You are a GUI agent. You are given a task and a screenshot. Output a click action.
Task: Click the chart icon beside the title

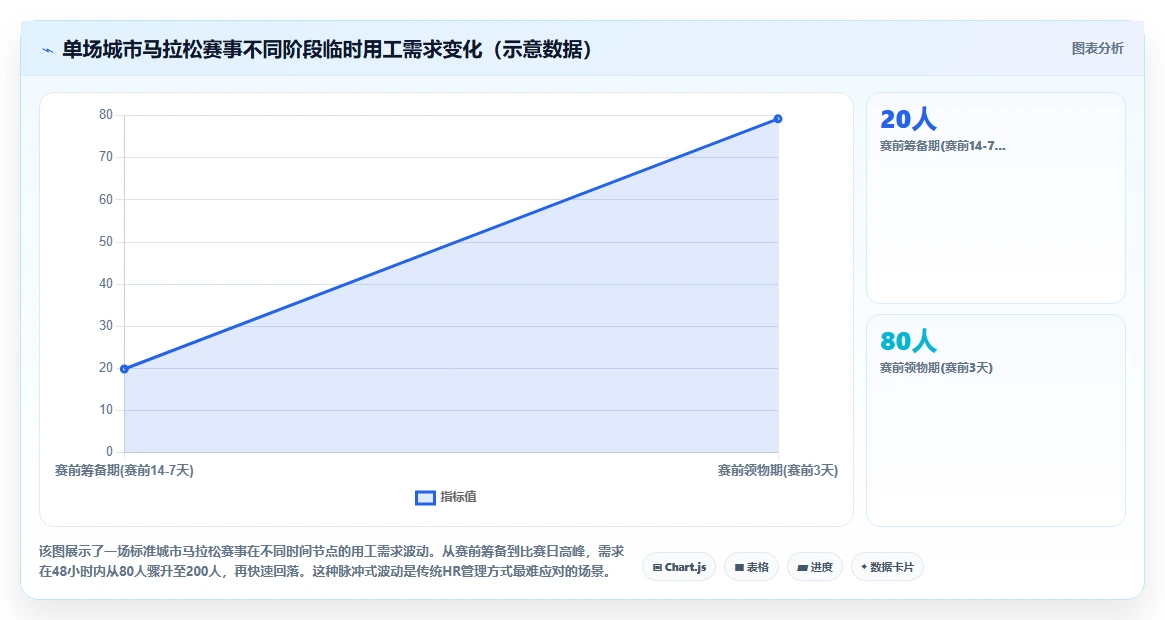(48, 51)
